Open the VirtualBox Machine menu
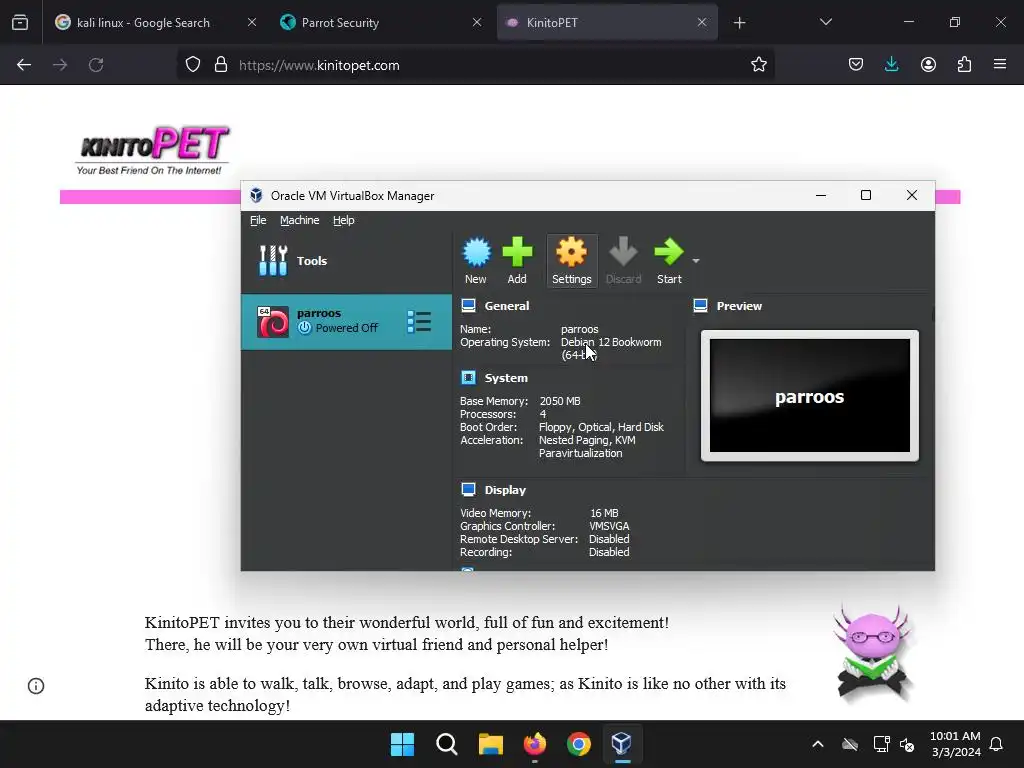Screen dimensions: 1024x768 [x=300, y=220]
